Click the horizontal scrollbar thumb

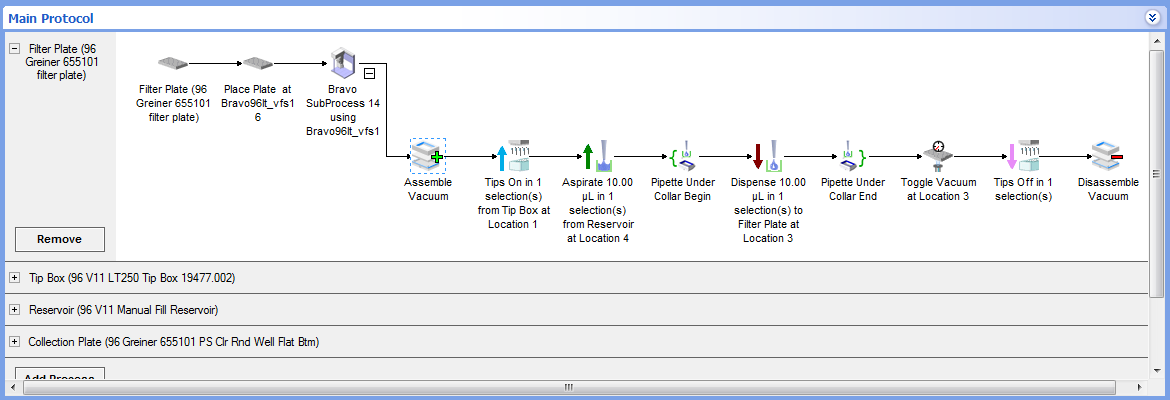pos(570,387)
